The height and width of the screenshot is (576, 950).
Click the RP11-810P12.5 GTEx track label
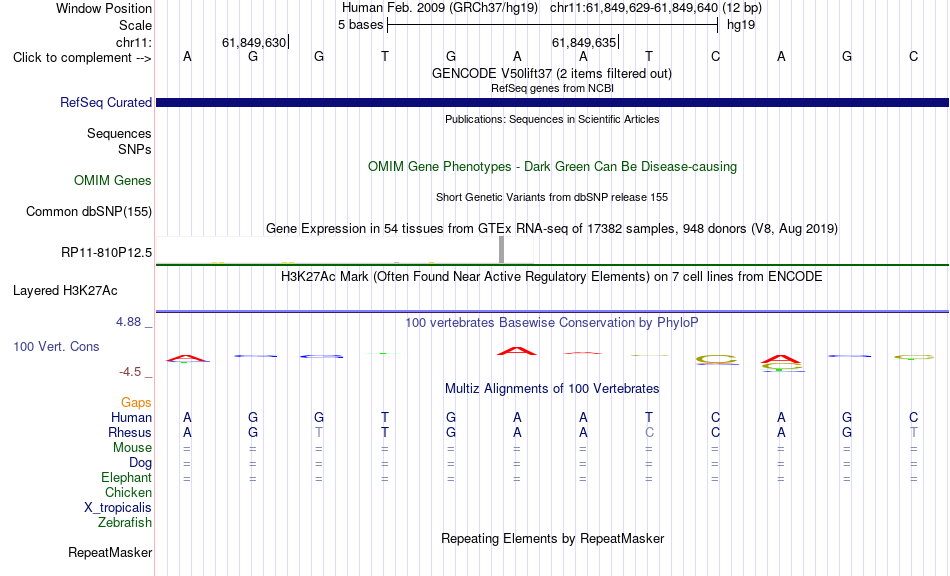click(107, 253)
